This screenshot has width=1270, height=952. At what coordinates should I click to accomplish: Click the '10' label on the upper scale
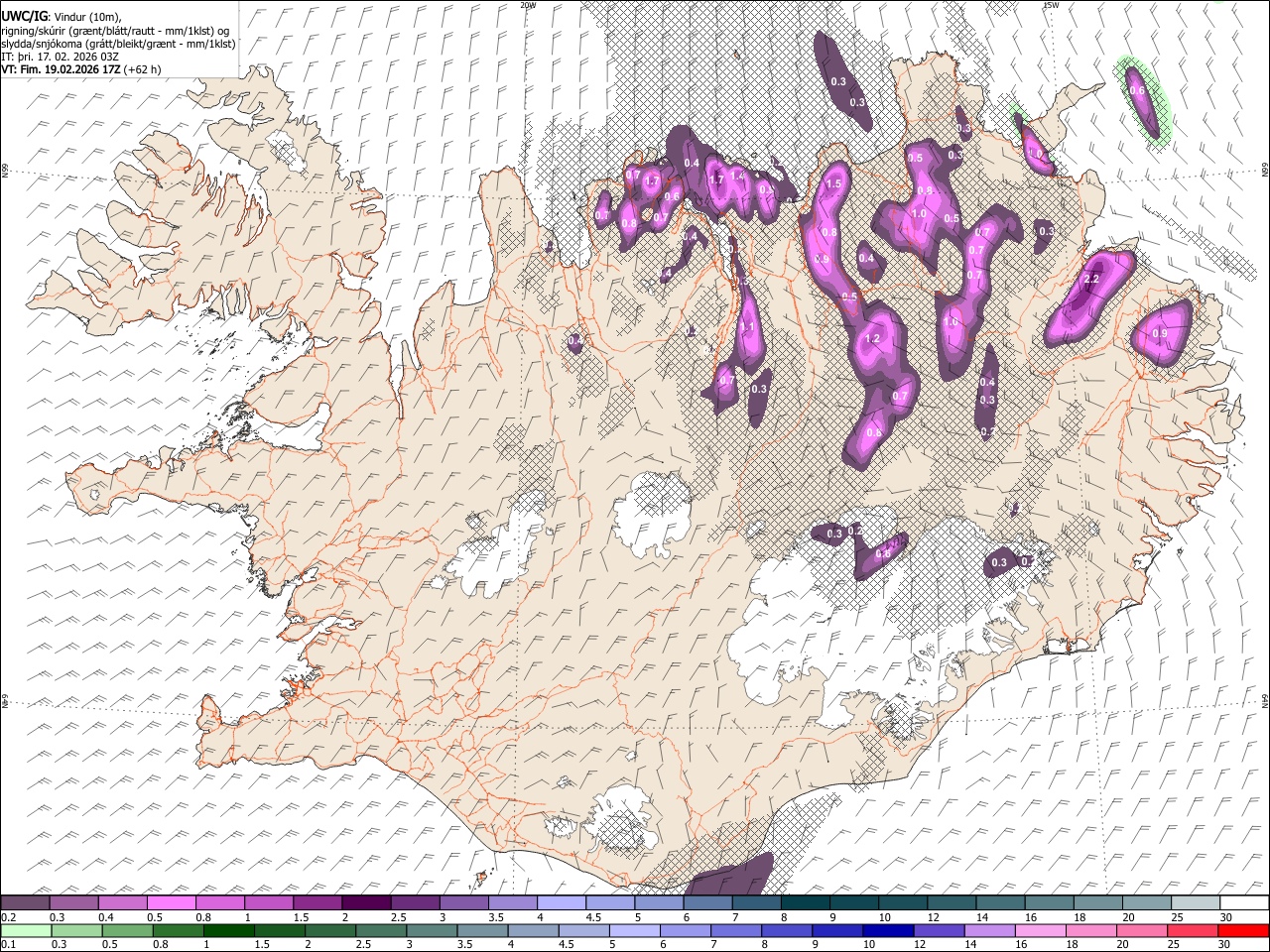point(884,917)
